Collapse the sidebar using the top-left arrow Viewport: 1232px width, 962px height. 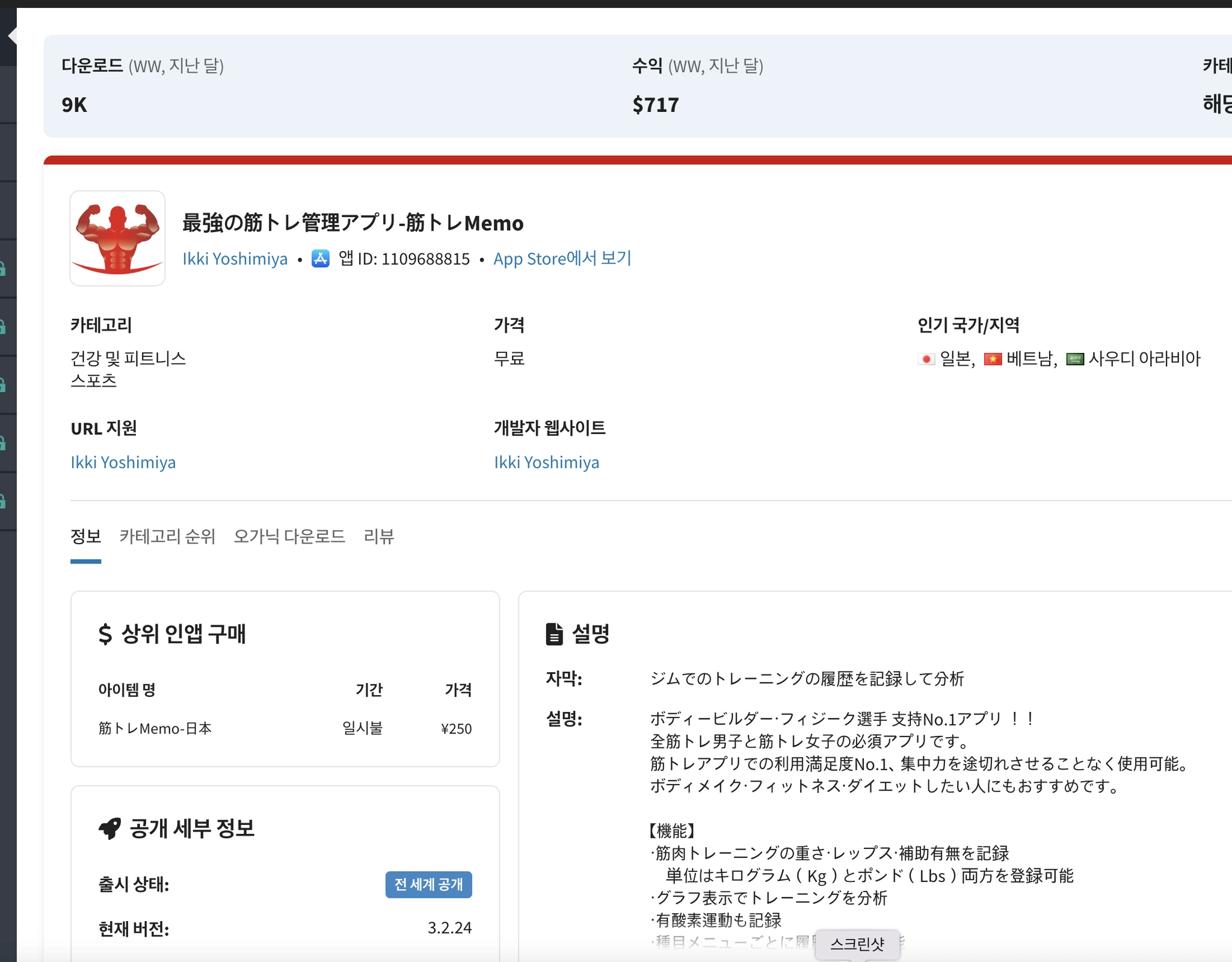click(11, 37)
